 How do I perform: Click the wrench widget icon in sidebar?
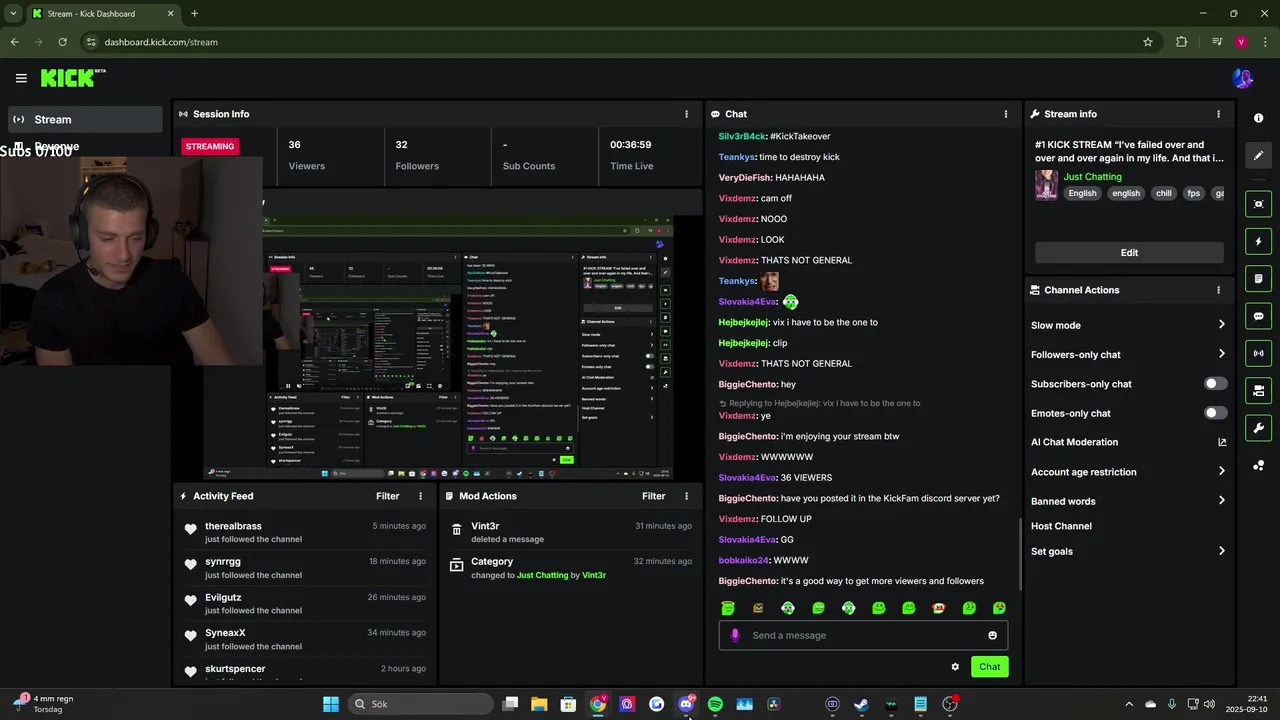pyautogui.click(x=1258, y=428)
